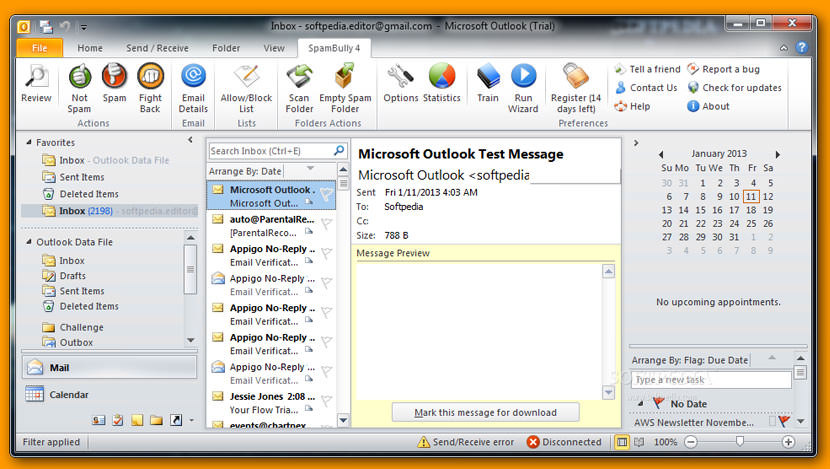Click the Search Inbox field
This screenshot has height=469, width=830.
(x=269, y=151)
